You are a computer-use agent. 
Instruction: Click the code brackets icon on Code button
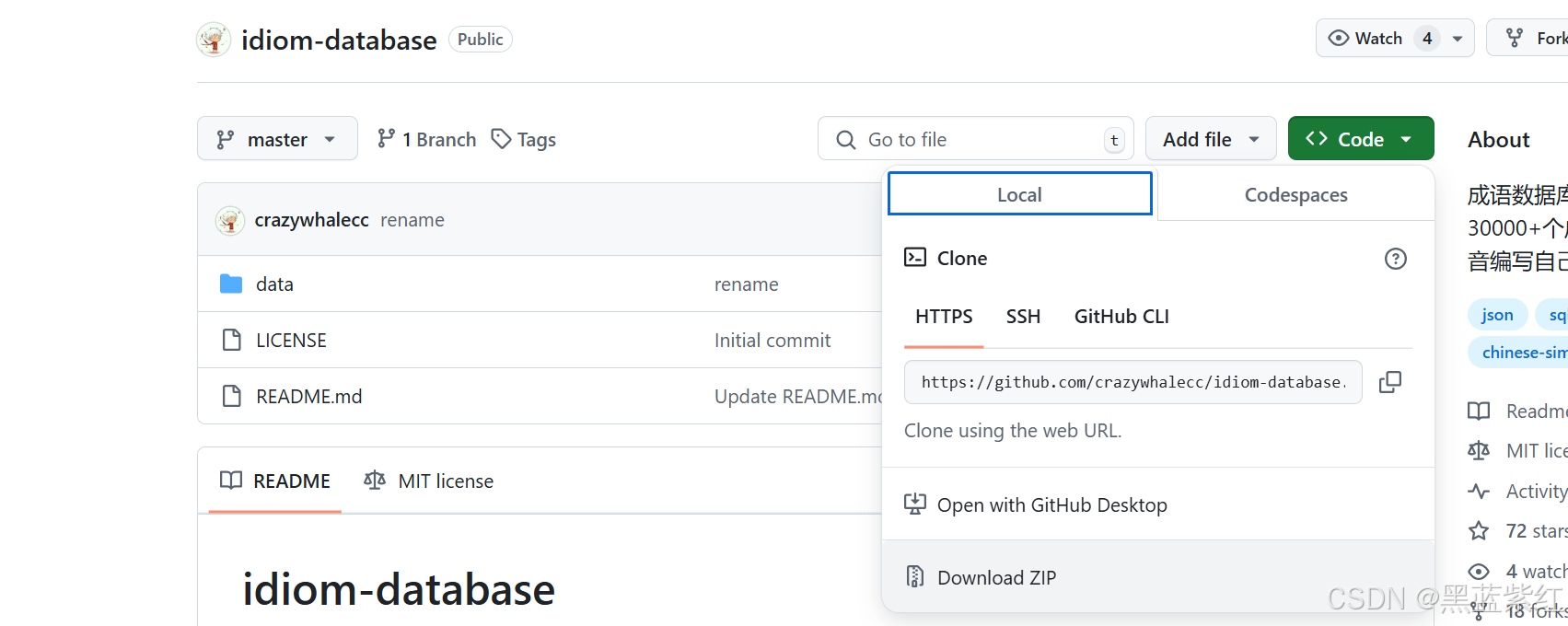[x=1317, y=138]
